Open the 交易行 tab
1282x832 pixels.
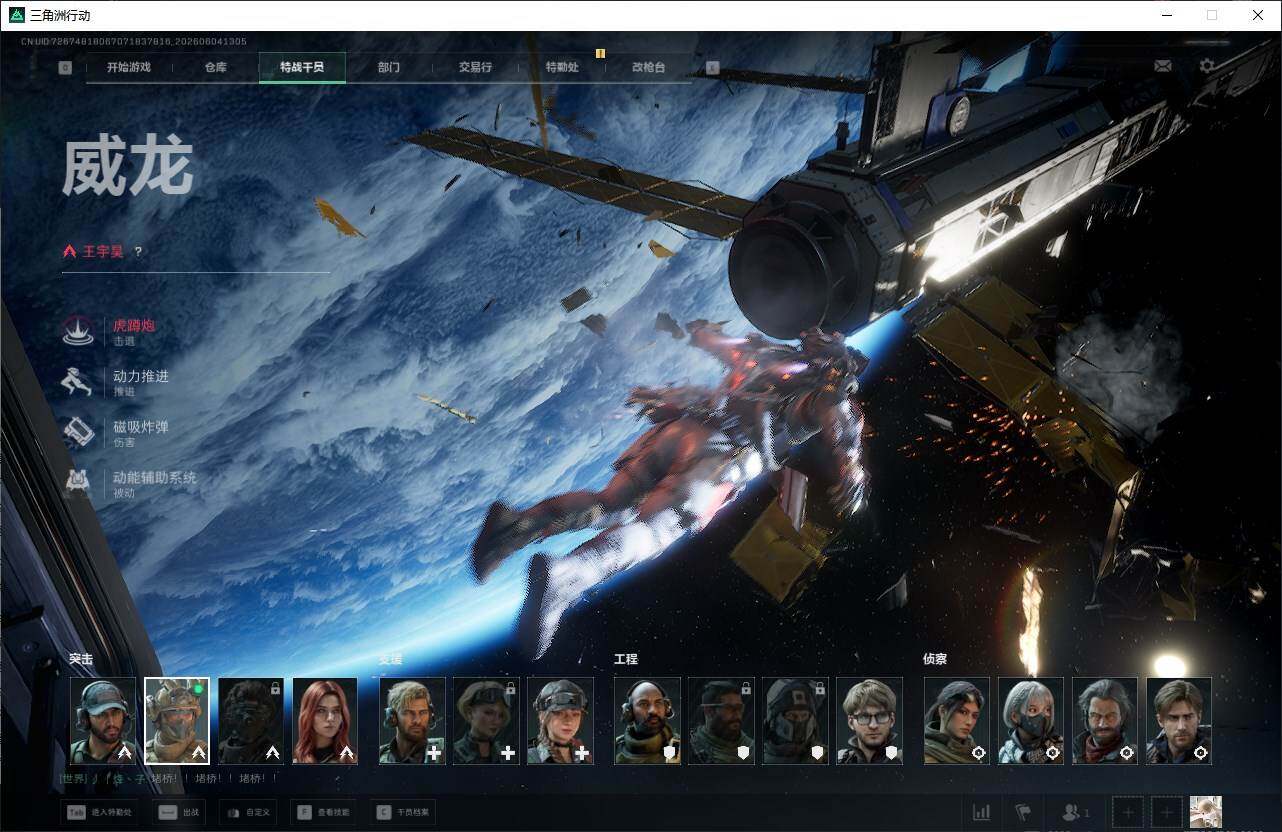point(475,67)
